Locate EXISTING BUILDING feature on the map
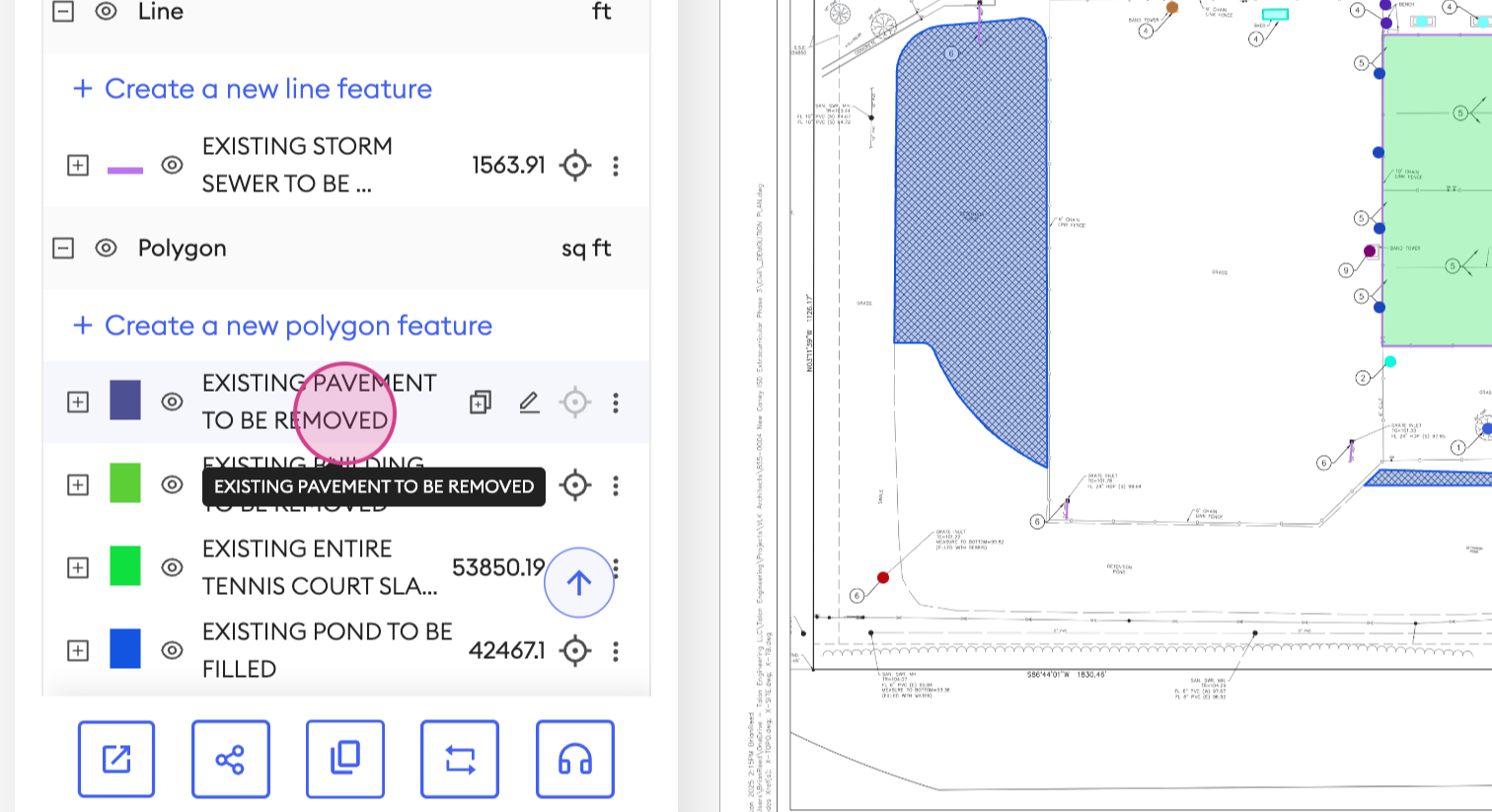This screenshot has height=812, width=1492. pyautogui.click(x=575, y=484)
